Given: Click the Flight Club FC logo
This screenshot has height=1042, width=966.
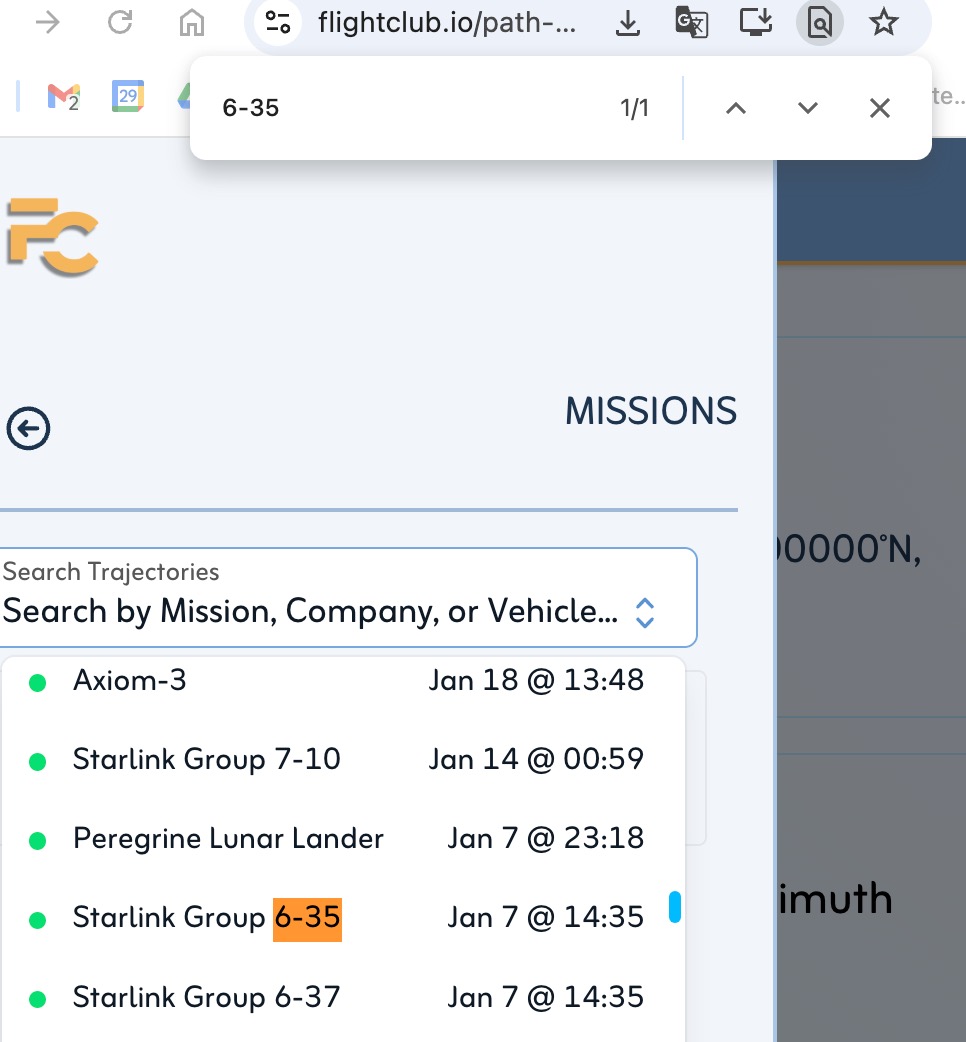Looking at the screenshot, I should click(x=52, y=236).
